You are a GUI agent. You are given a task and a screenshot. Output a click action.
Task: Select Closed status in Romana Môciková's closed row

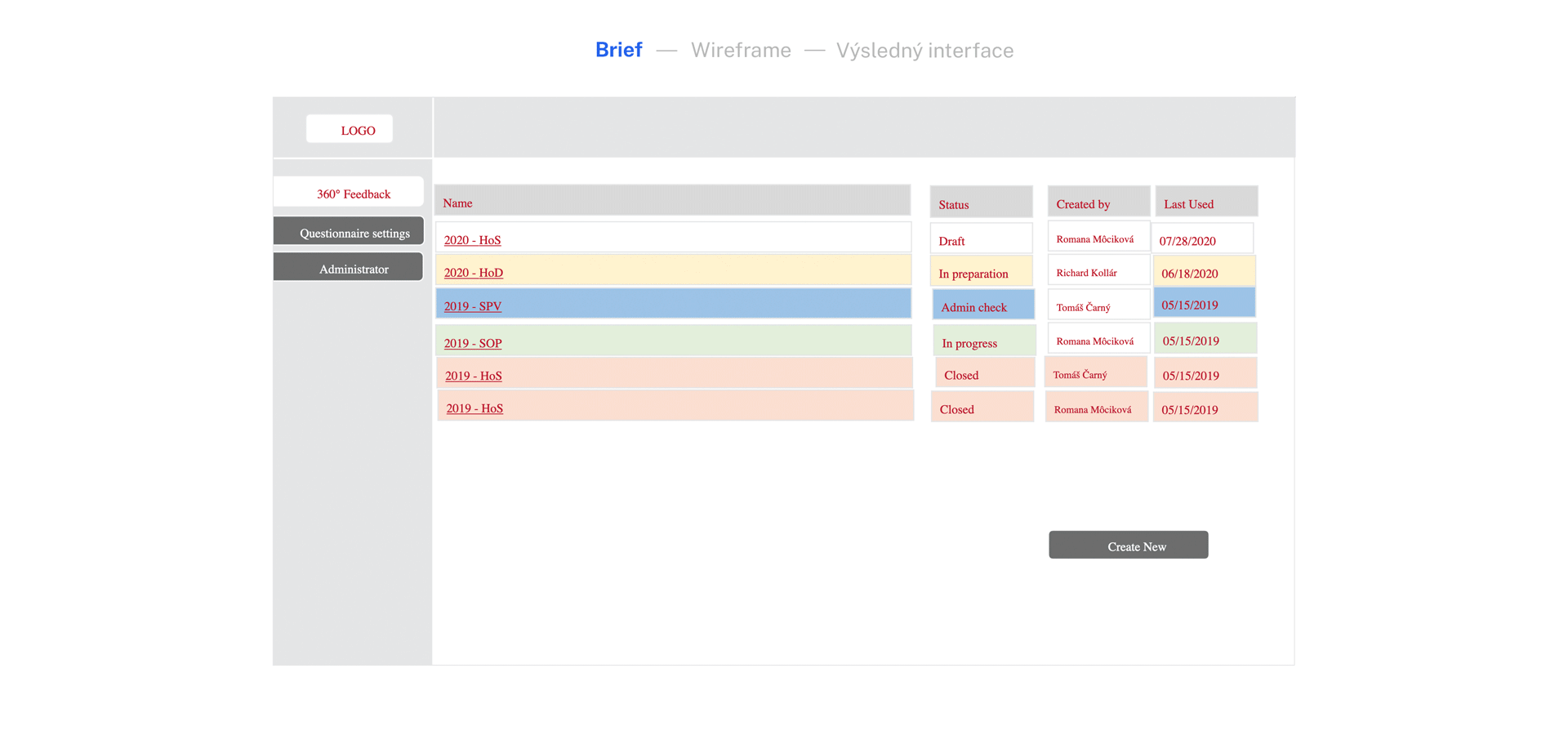pyautogui.click(x=982, y=407)
